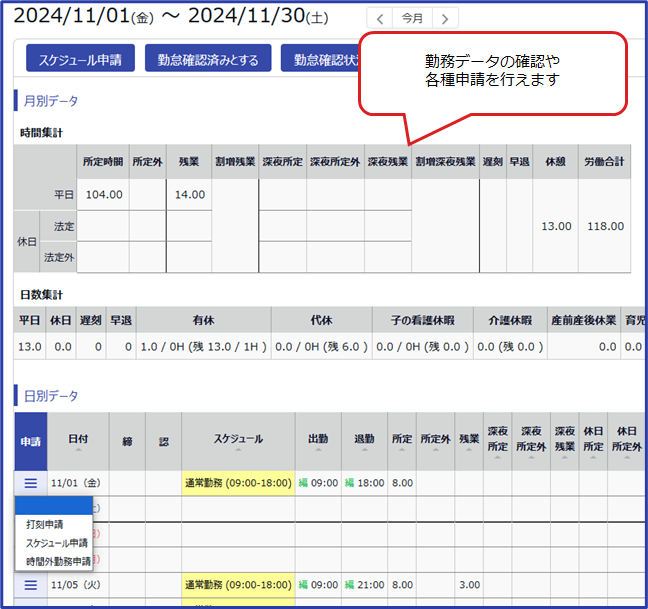648x609 pixels.
Task: Click the 認 column header
Action: (x=164, y=441)
